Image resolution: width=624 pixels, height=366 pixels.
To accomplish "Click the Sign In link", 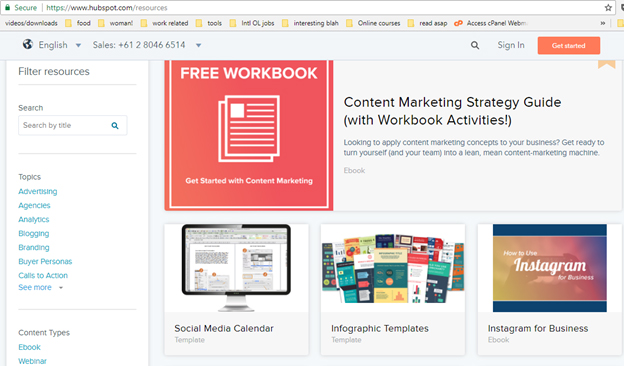I will (x=511, y=45).
